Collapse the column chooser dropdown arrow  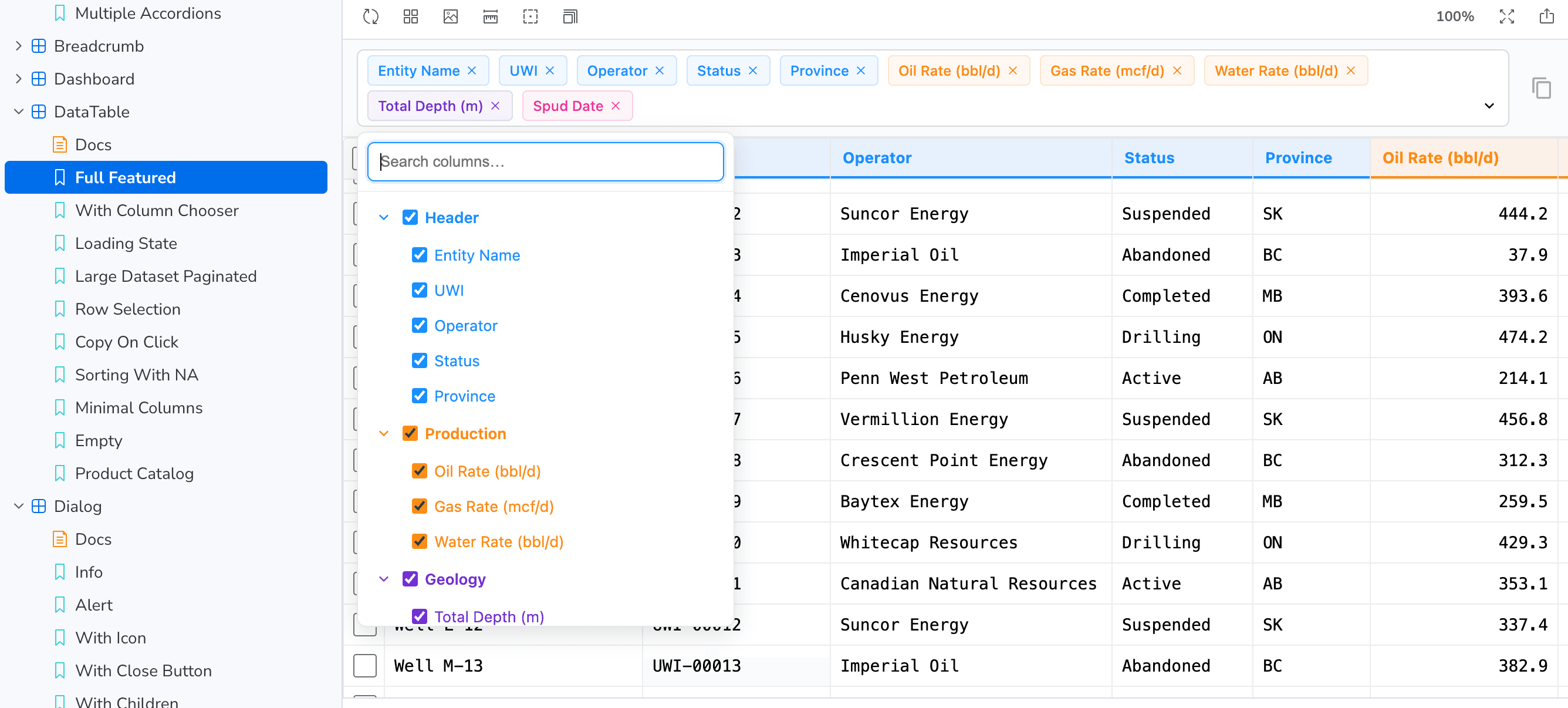[x=1489, y=106]
